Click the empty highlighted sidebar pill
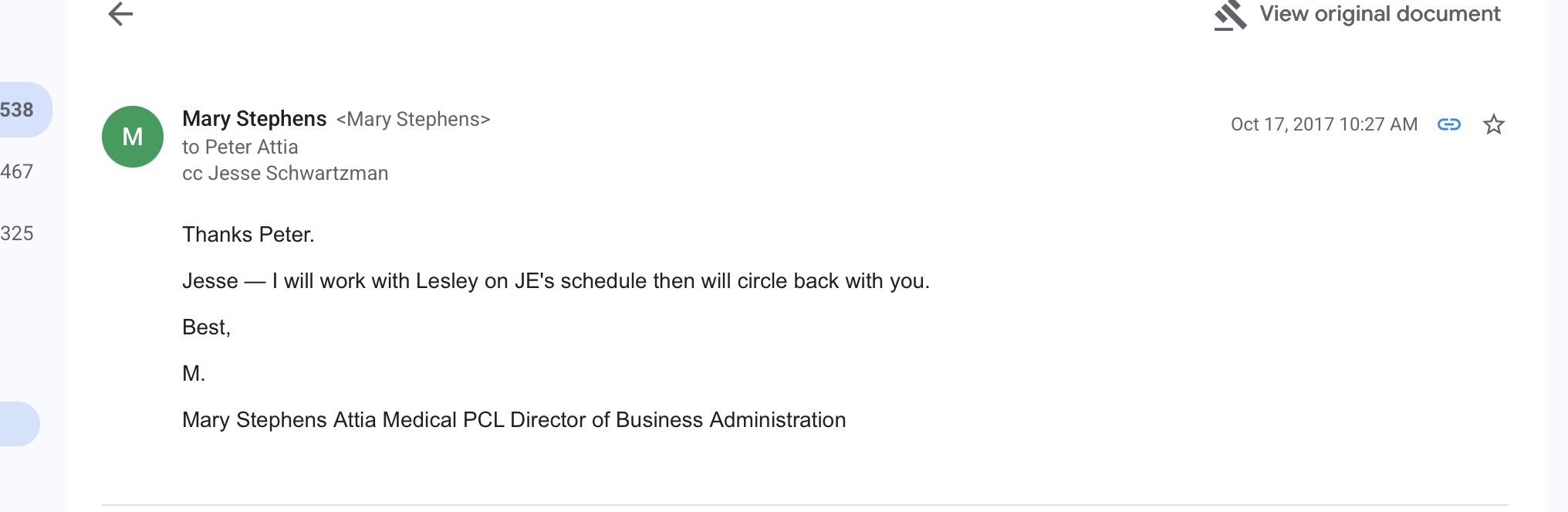This screenshot has height=512, width=1568. pos(19,423)
